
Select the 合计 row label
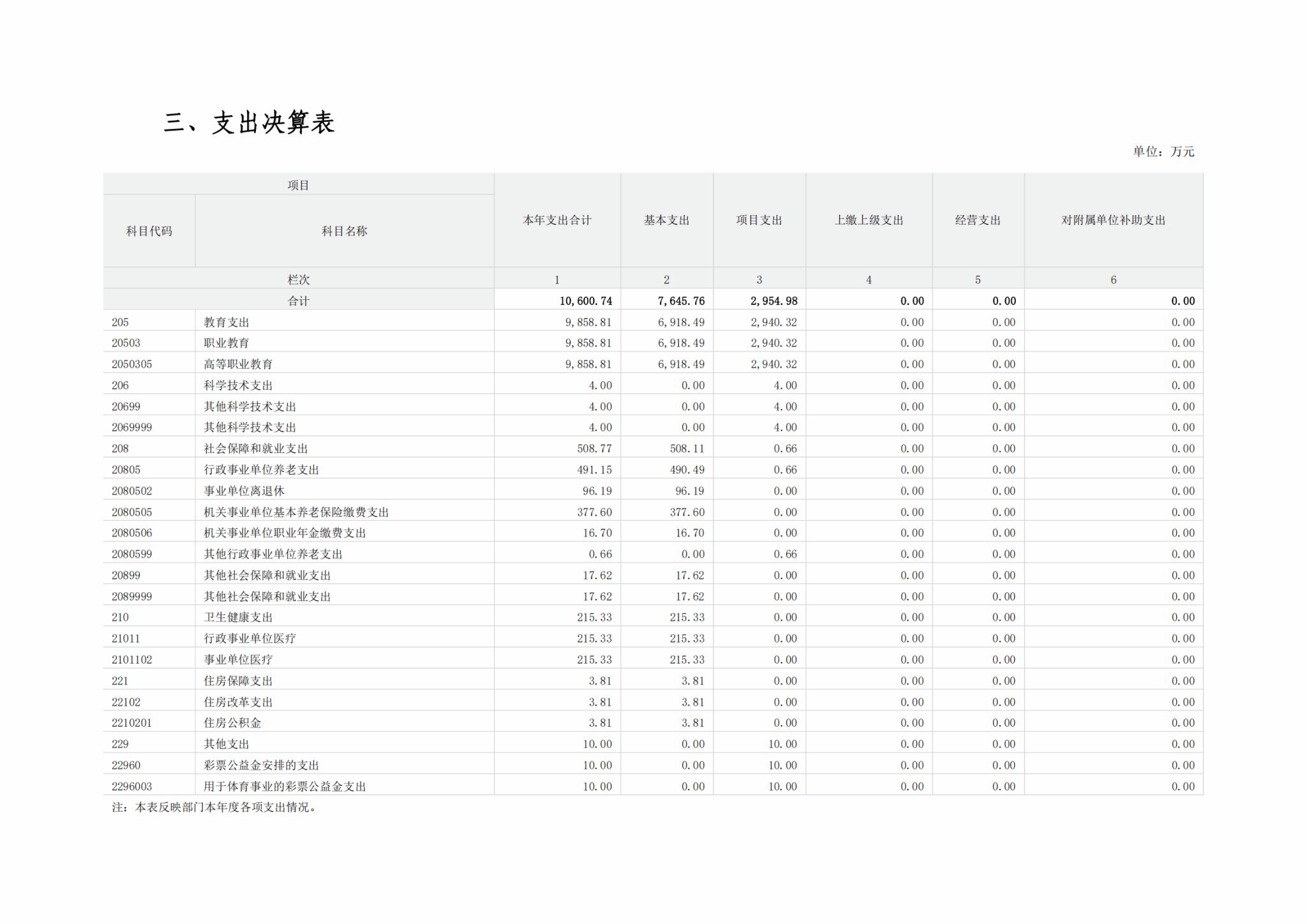[x=298, y=301]
